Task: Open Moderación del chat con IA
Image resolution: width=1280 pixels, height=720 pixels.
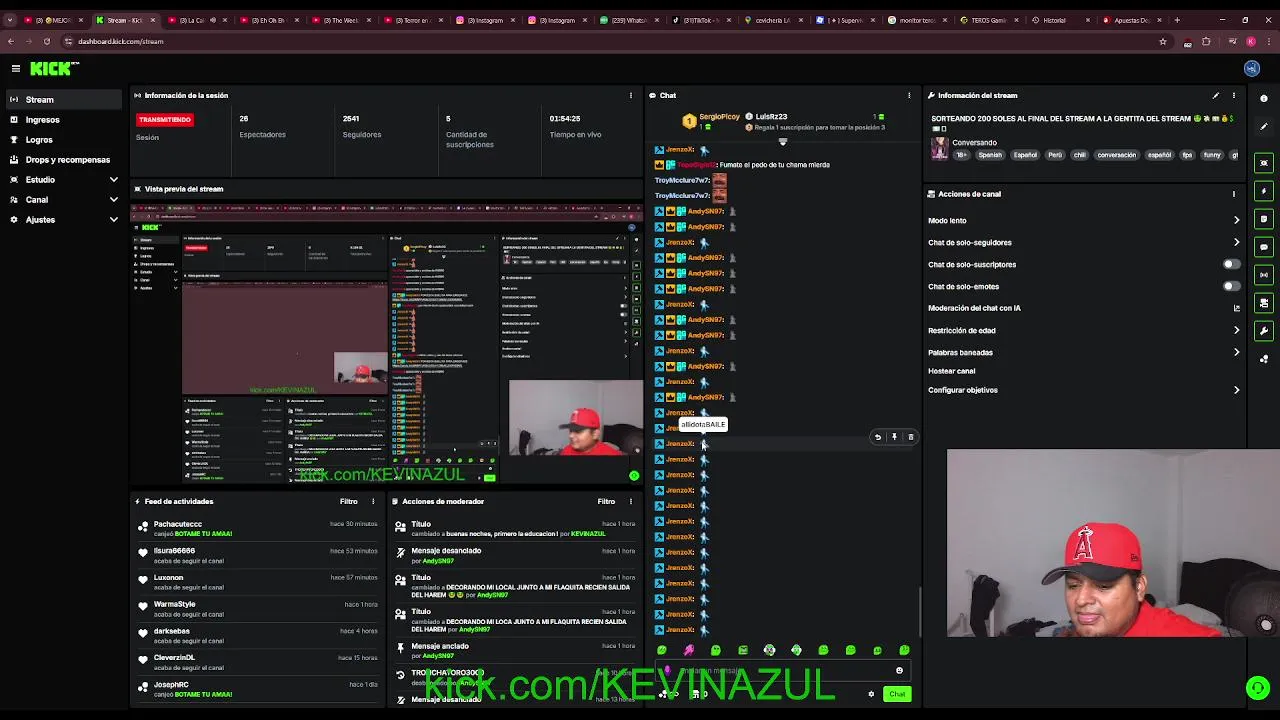Action: tap(1084, 308)
